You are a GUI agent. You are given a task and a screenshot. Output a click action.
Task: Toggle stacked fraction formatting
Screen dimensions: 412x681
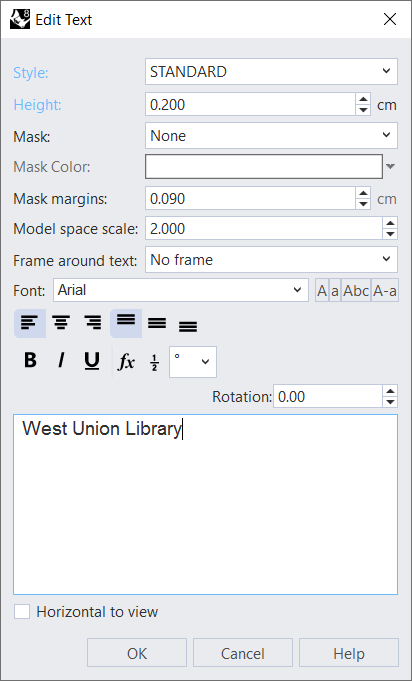154,362
